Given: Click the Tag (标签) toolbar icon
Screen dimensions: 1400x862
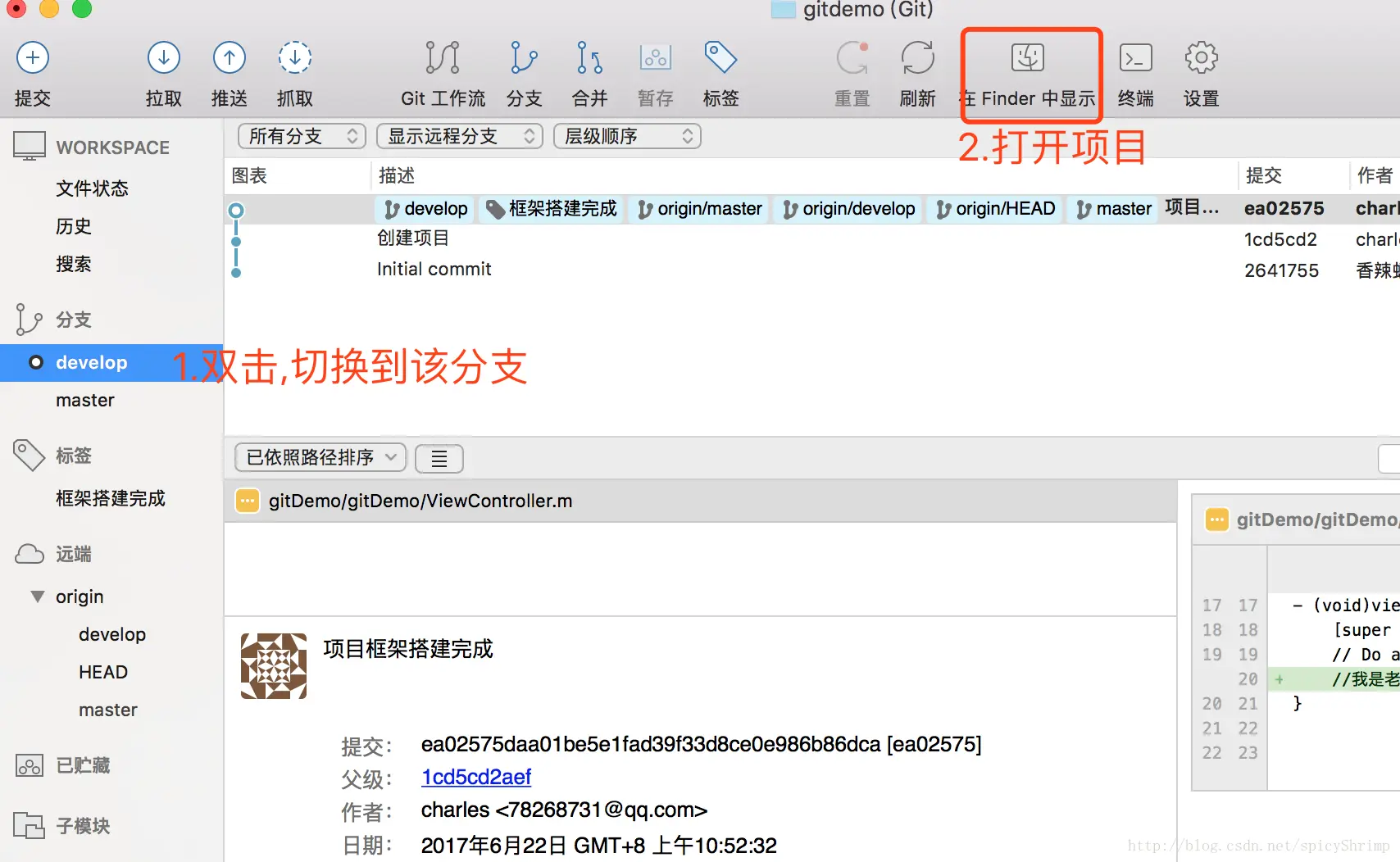Looking at the screenshot, I should [720, 57].
